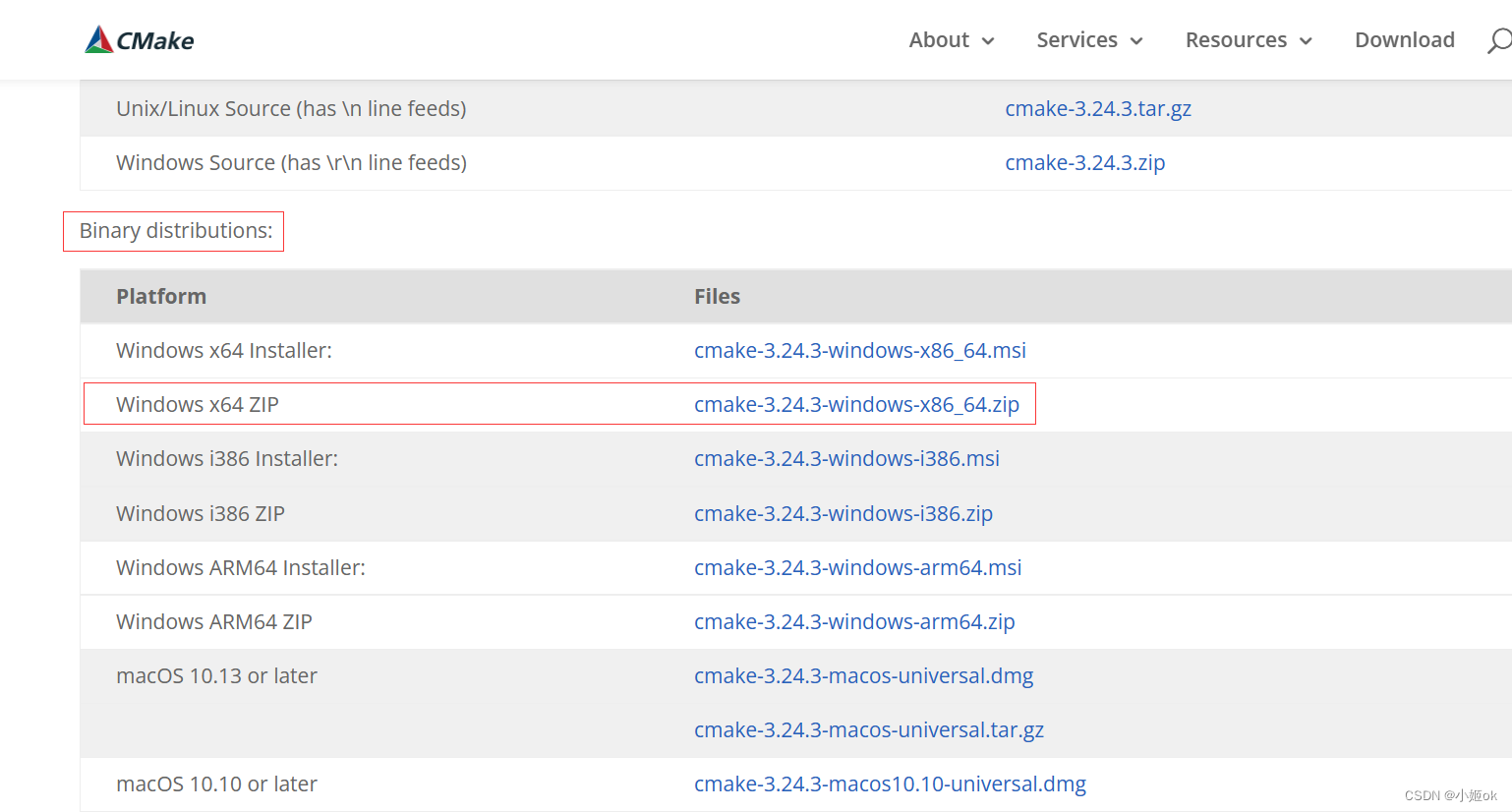Download cmake-3.24.3-windows-i386.zip archive
1512x812 pixels.
tap(843, 513)
